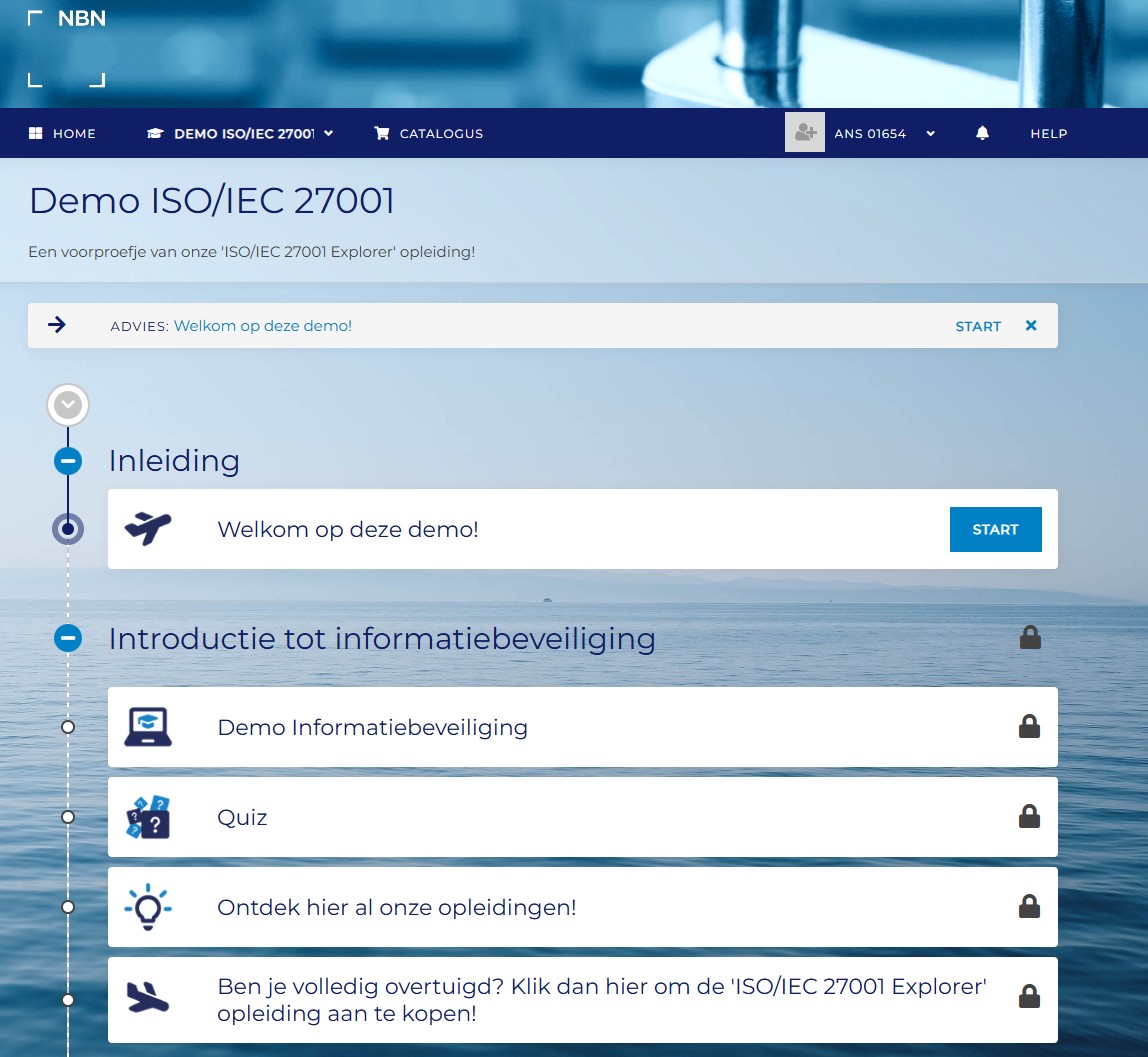Toggle the top grey chevron circle
The height and width of the screenshot is (1057, 1148).
68,405
